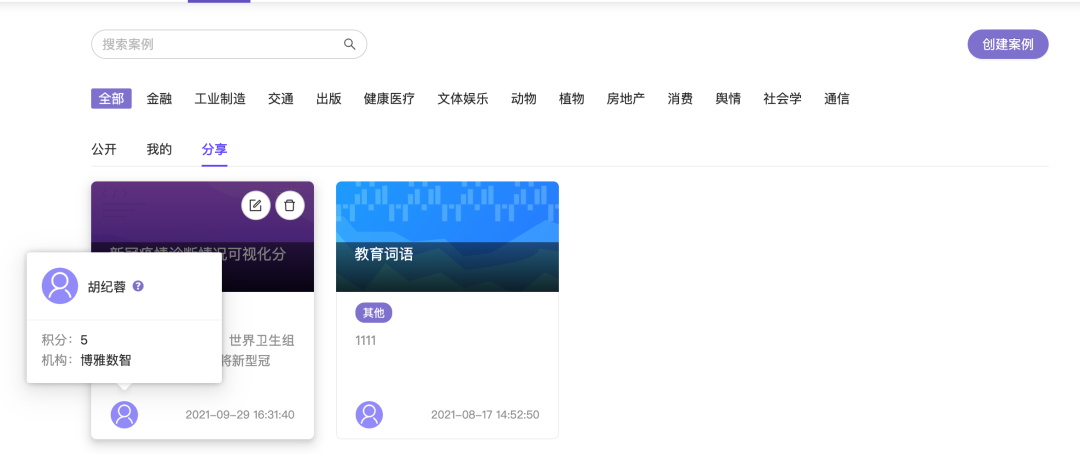Click the 创建案例 button
Image resolution: width=1080 pixels, height=454 pixels.
(x=1008, y=44)
